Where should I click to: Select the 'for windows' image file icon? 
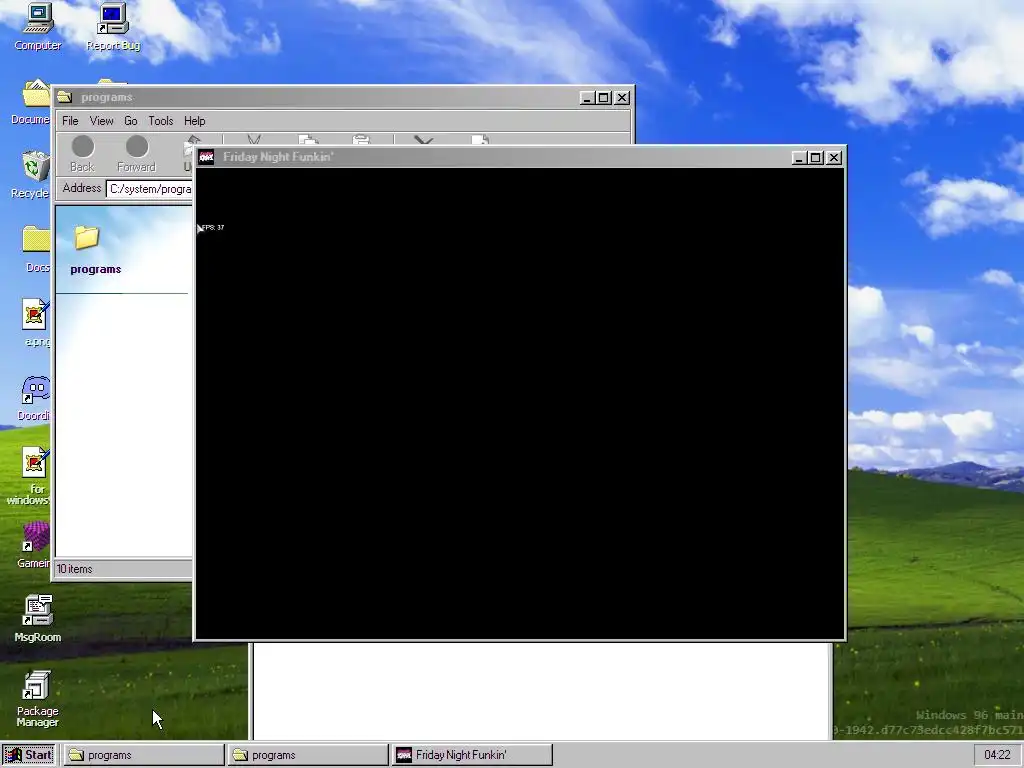coord(29,475)
